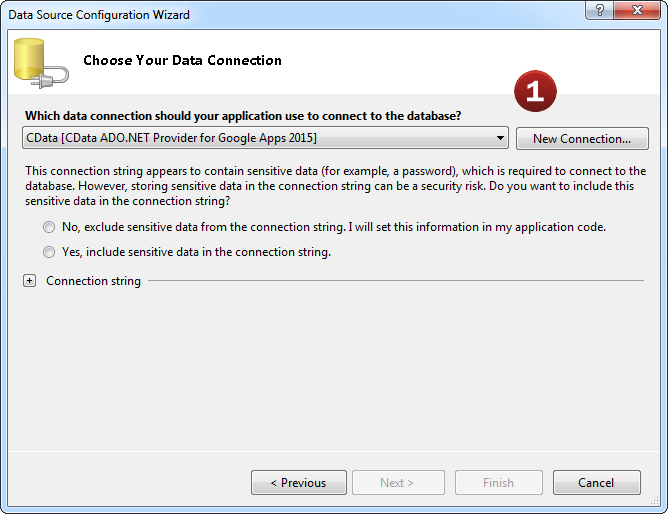Click the red number 1 badge
The height and width of the screenshot is (514, 668).
coord(535,91)
